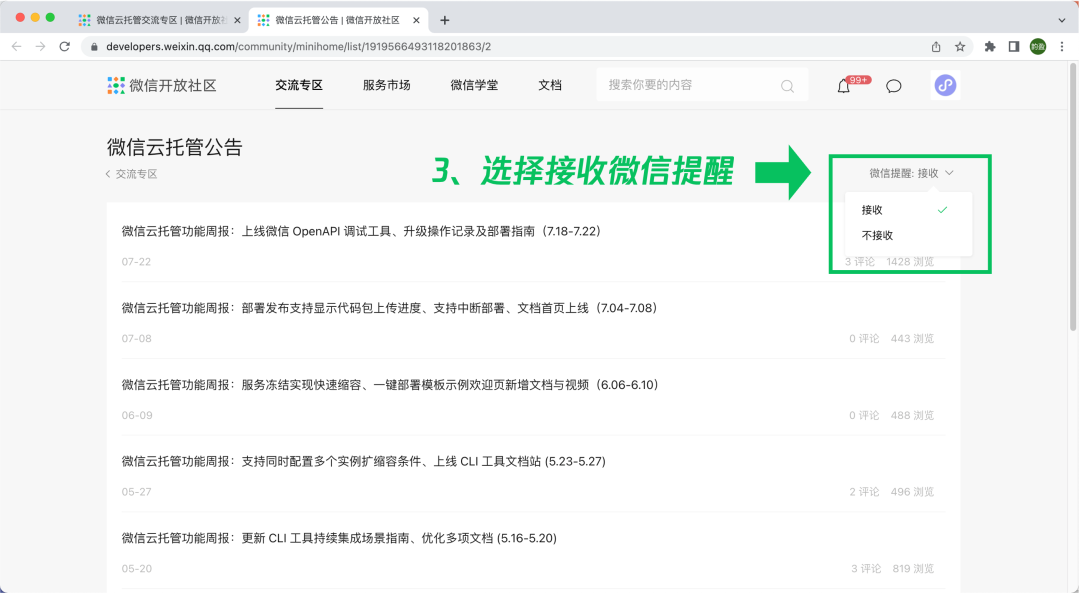Click the 微信云托管公告 page heading
Image resolution: width=1080 pixels, height=594 pixels.
pos(175,147)
